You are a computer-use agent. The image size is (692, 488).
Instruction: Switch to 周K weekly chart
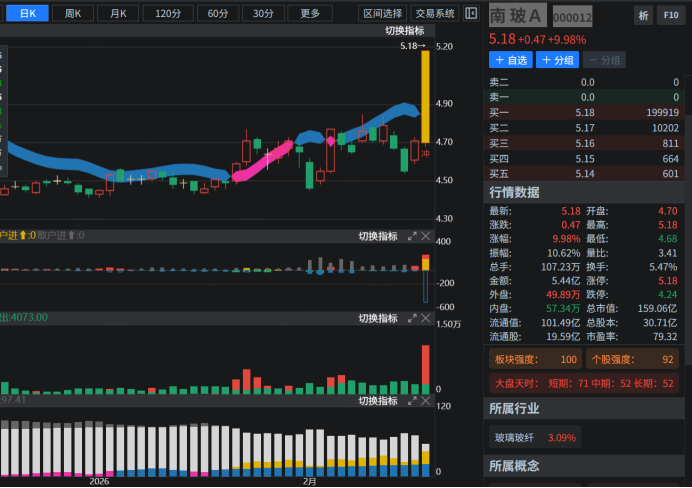(73, 13)
